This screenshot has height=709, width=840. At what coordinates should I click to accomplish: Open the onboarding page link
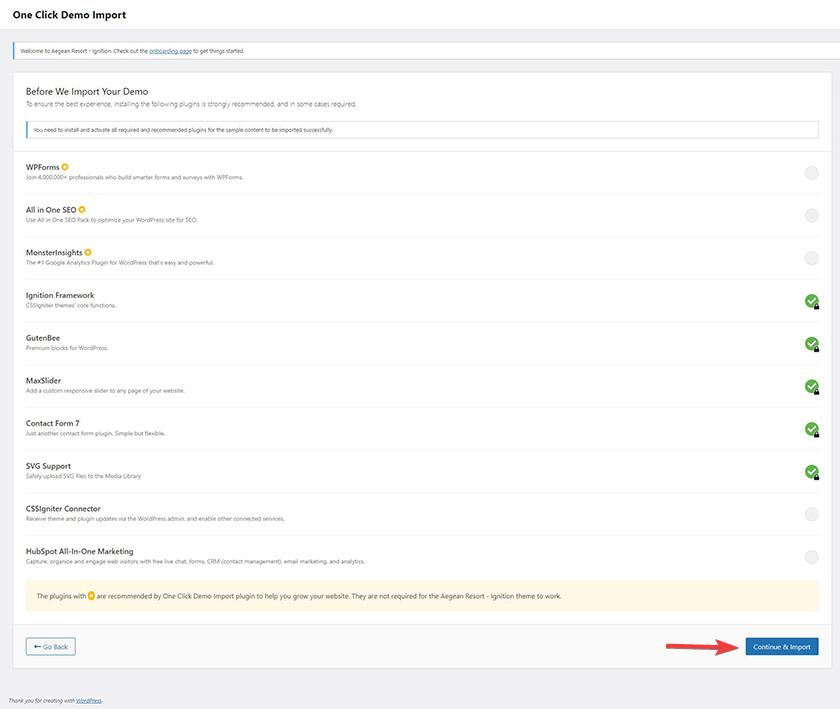click(170, 51)
